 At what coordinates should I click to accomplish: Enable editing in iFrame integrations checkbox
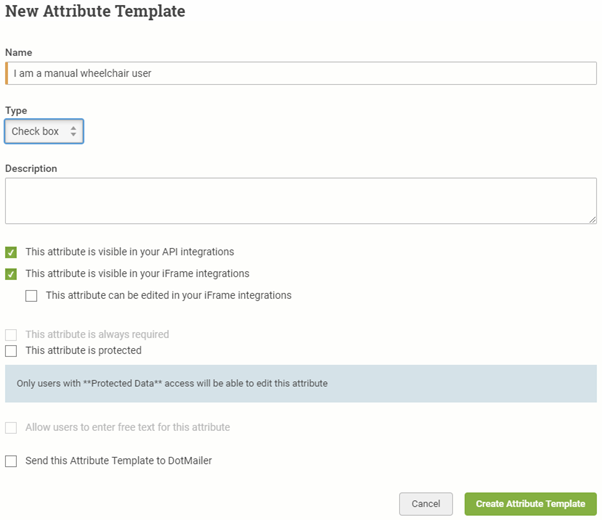pos(31,296)
